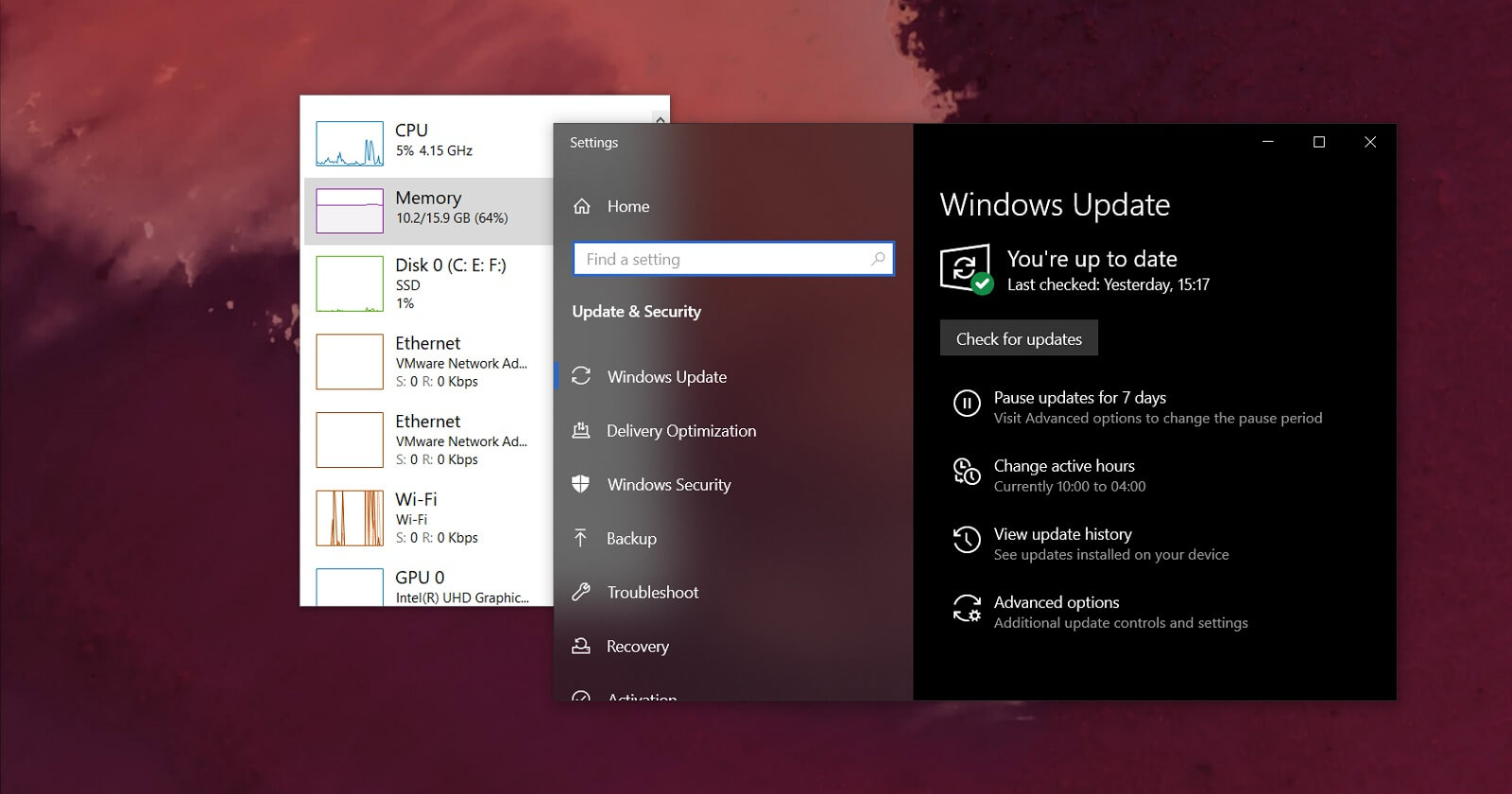Screen dimensions: 1512x794
Task: Click the Delivery Optimization icon
Action: point(581,431)
